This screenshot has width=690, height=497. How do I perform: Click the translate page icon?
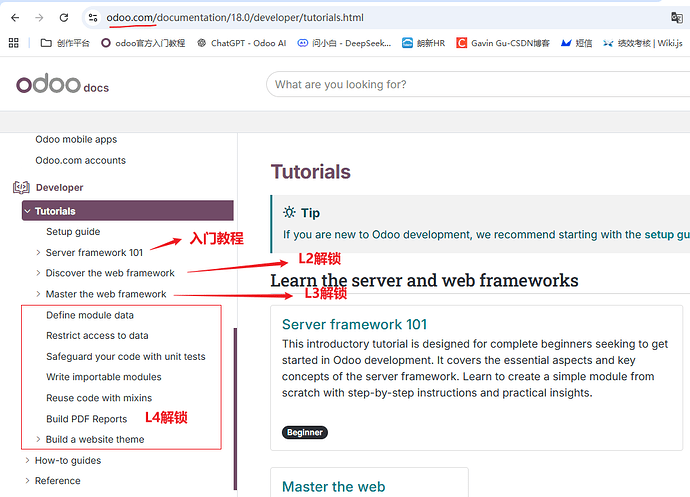pos(676,18)
